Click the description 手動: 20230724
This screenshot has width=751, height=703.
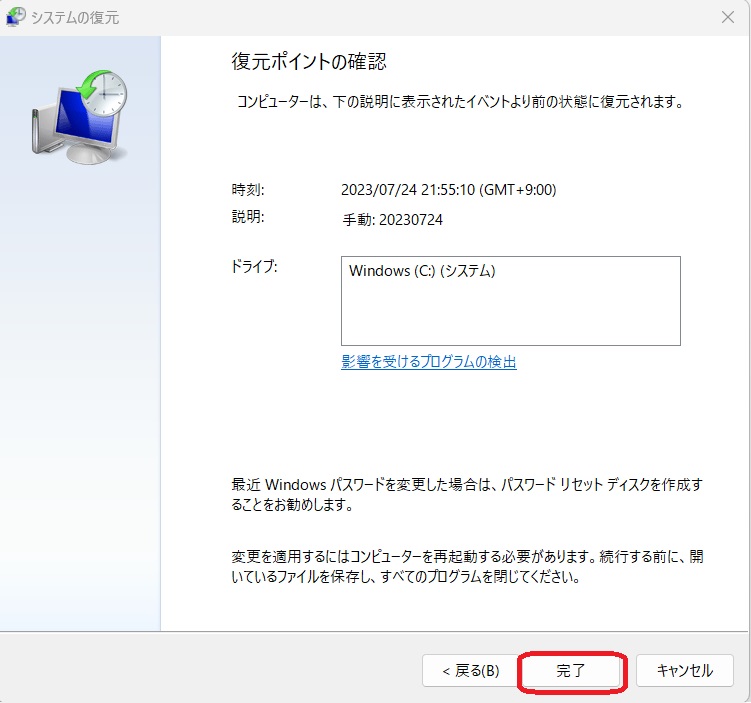coord(393,220)
